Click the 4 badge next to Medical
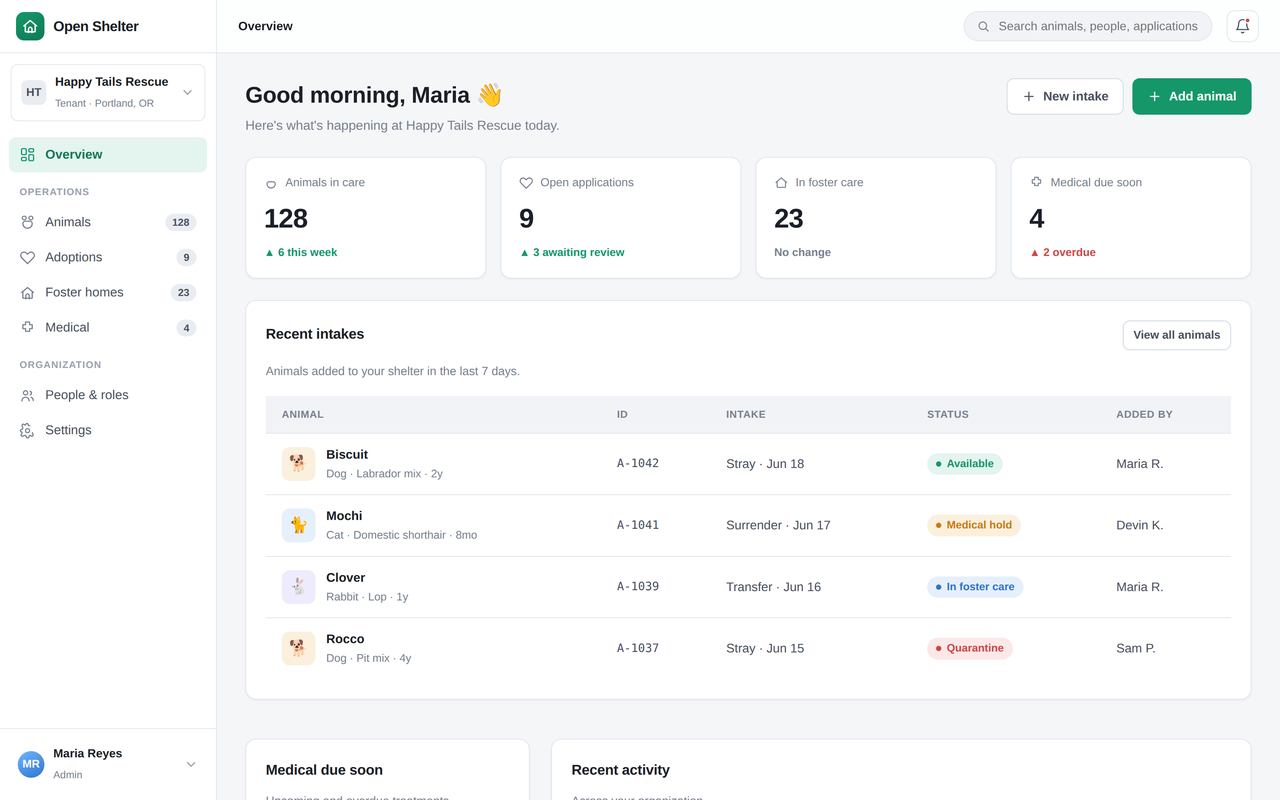Image resolution: width=1280 pixels, height=800 pixels. click(186, 328)
